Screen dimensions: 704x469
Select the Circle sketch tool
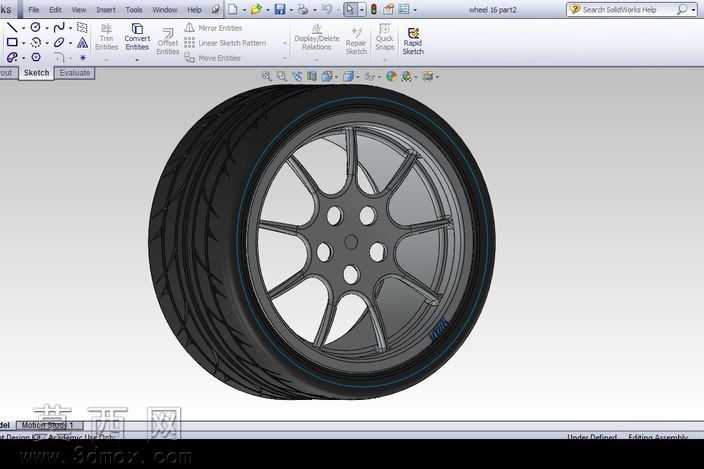(35, 27)
